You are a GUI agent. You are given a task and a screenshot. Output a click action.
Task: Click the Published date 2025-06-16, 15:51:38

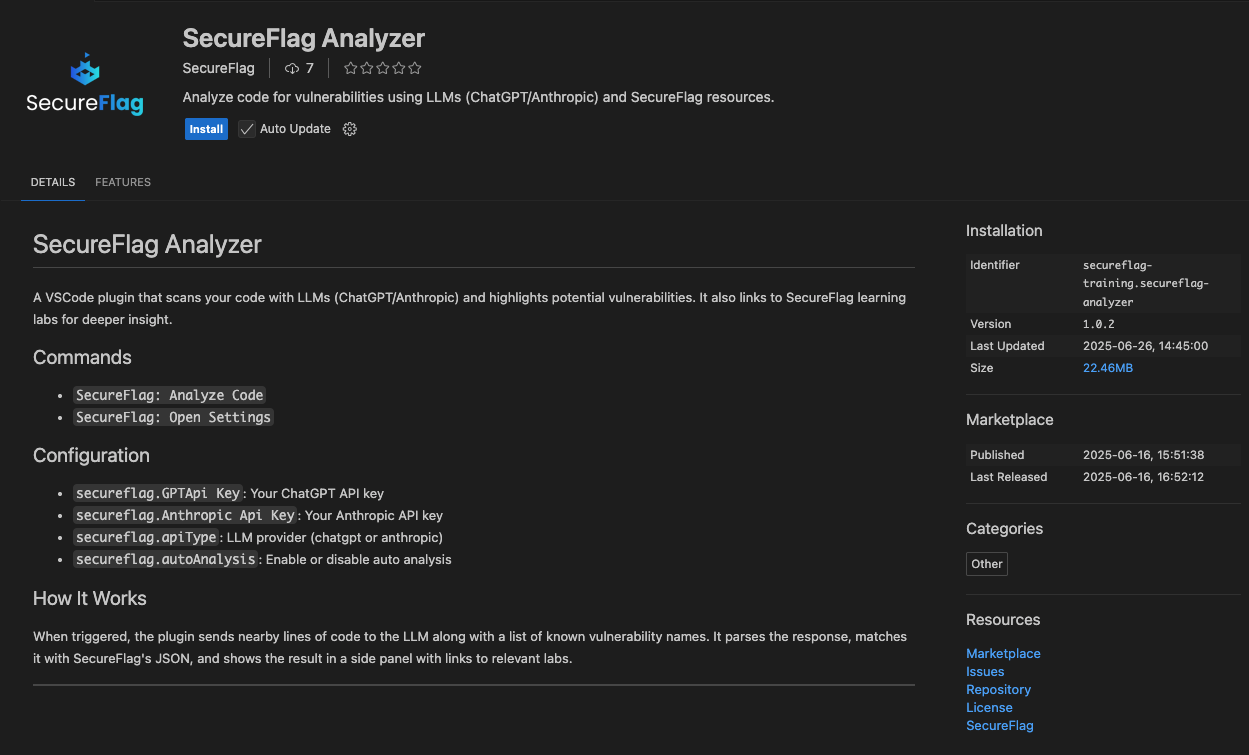pos(1143,455)
